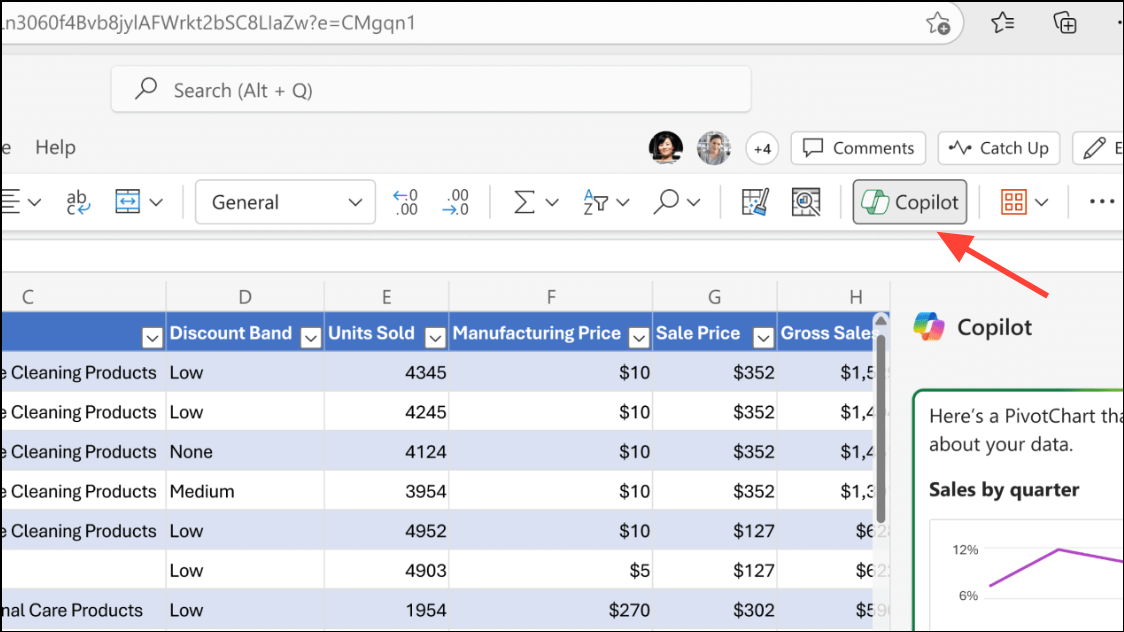Screen dimensions: 1124x632
Task: Click the browser favorites star icon
Action: tap(939, 22)
